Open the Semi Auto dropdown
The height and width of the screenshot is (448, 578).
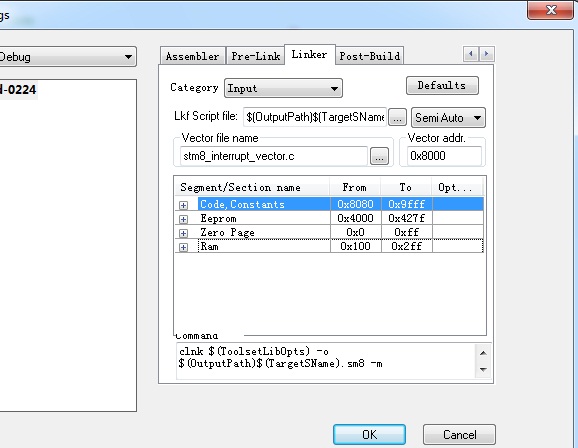(x=448, y=118)
